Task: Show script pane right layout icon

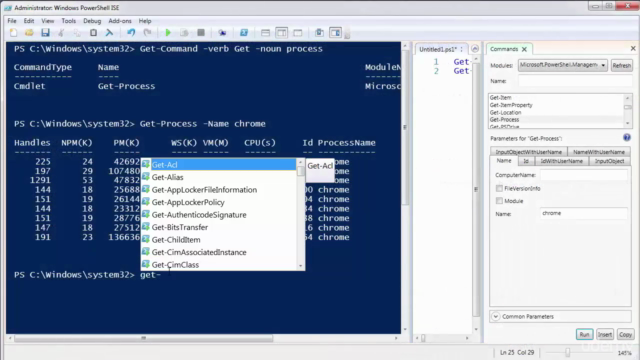Action: [282, 33]
